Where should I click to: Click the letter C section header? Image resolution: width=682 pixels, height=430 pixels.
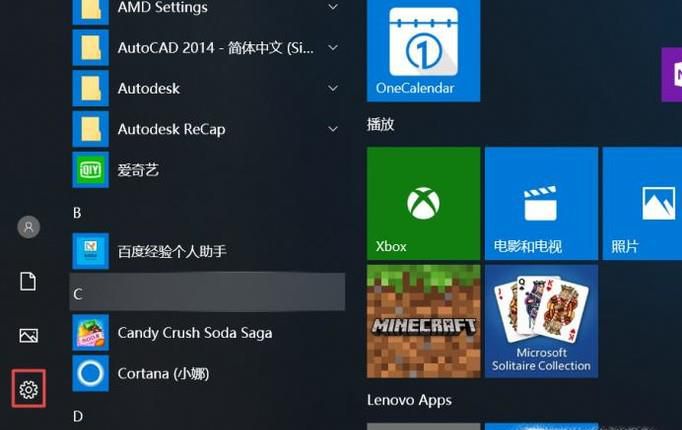(207, 292)
